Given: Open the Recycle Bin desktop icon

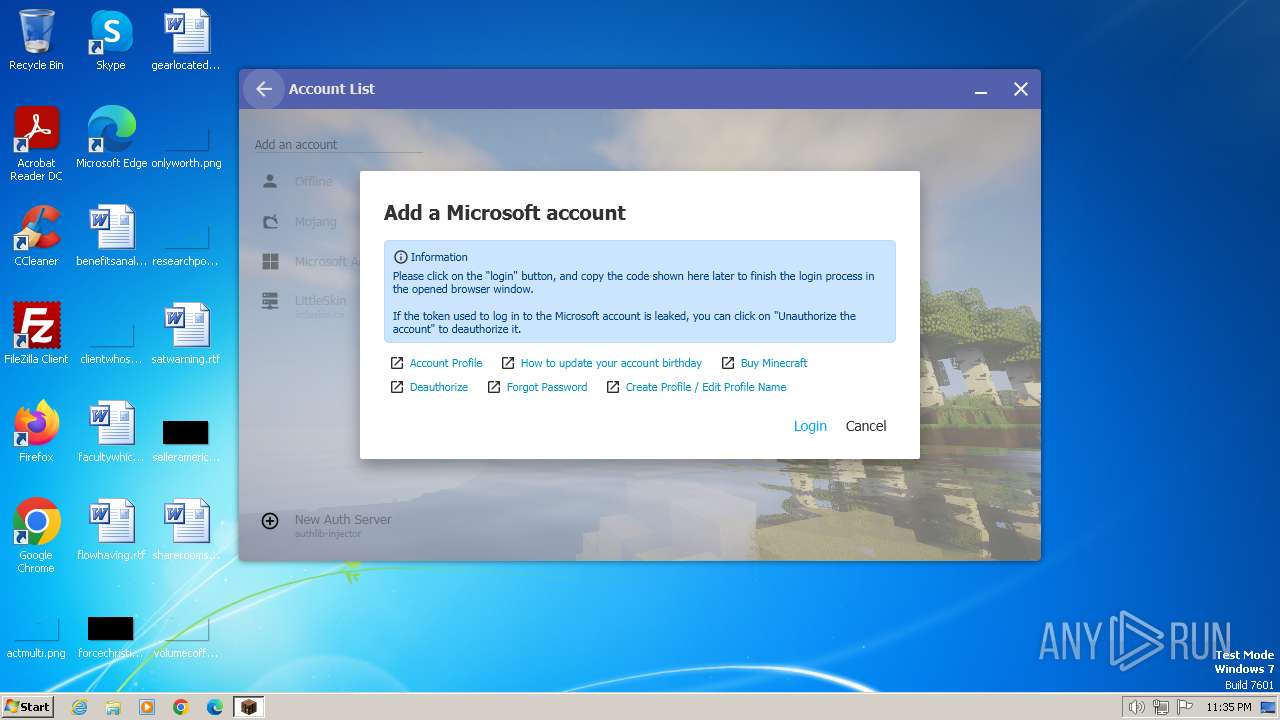Looking at the screenshot, I should (36, 41).
